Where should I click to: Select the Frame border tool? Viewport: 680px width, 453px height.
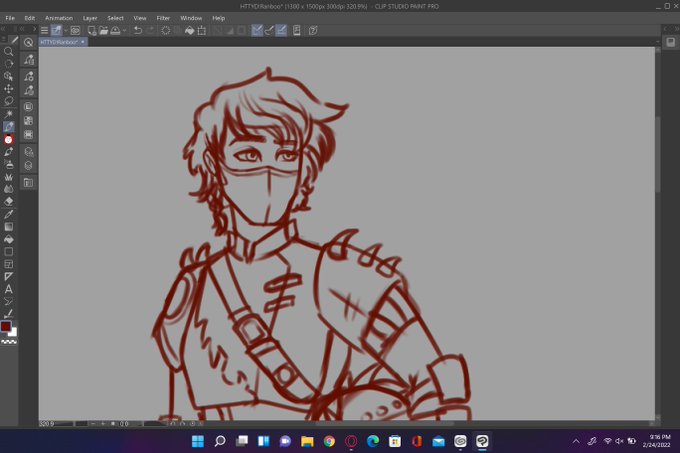point(8,264)
